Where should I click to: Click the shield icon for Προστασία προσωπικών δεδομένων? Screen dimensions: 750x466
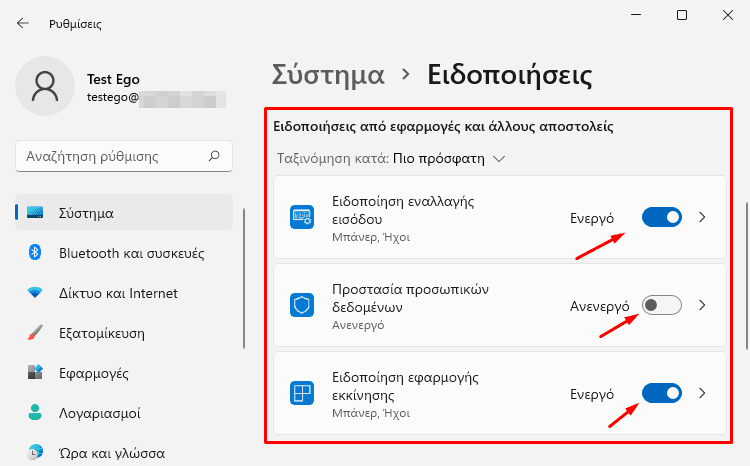click(302, 305)
